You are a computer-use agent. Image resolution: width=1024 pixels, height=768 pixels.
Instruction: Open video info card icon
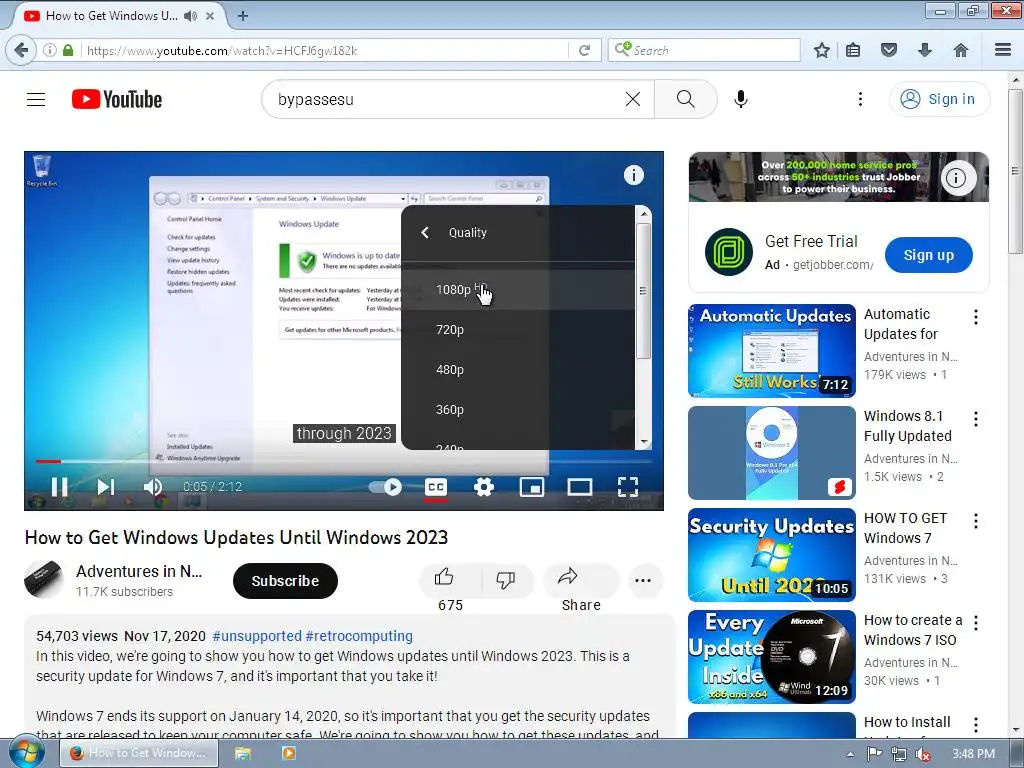click(x=633, y=175)
